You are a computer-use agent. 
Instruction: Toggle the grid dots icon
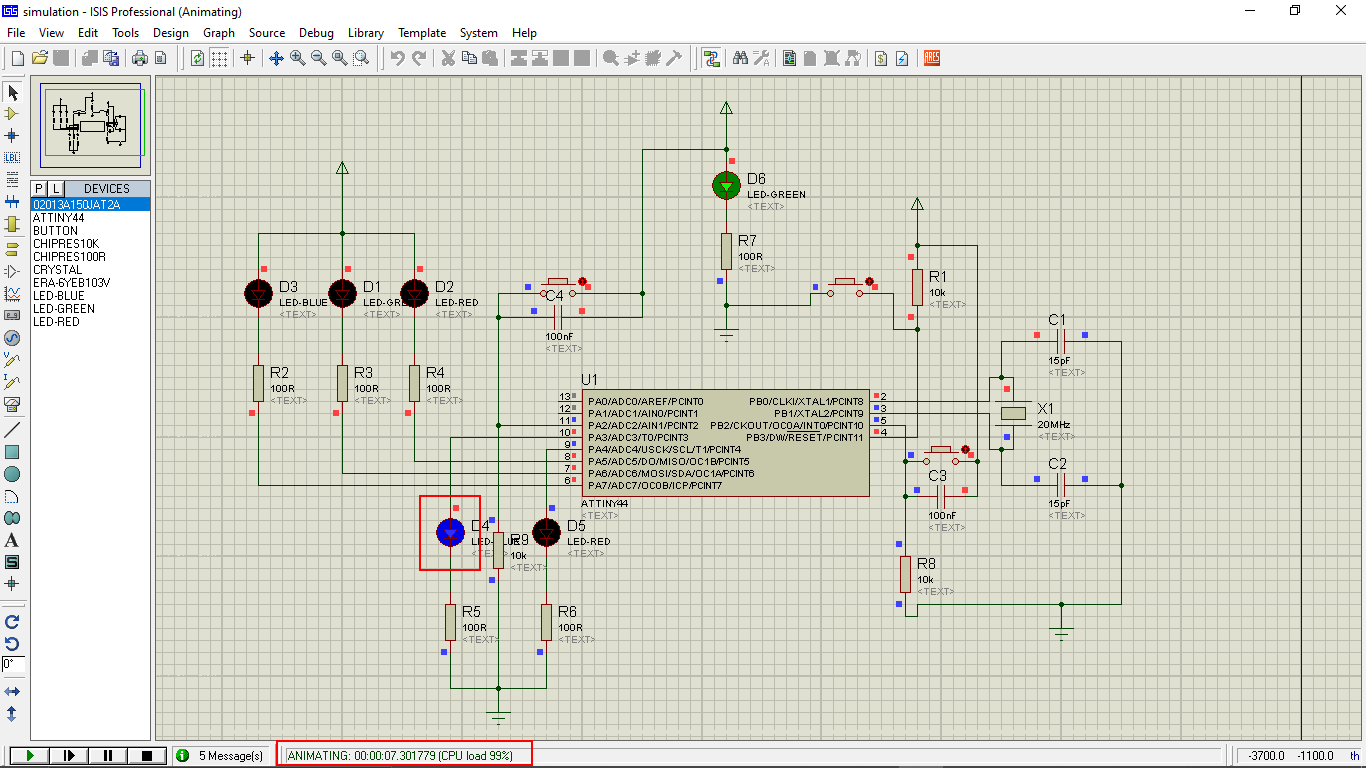point(219,58)
